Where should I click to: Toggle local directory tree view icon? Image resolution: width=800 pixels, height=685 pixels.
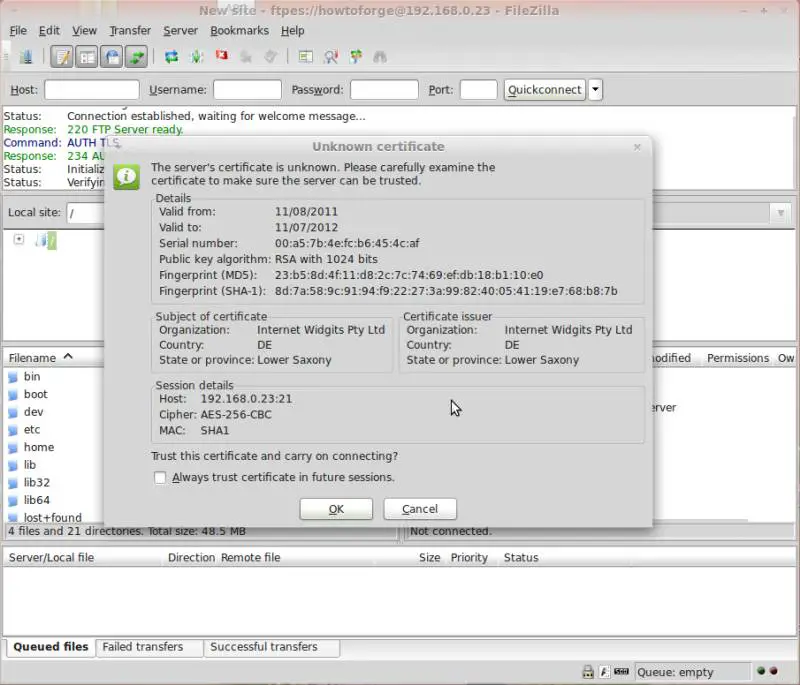pyautogui.click(x=87, y=57)
